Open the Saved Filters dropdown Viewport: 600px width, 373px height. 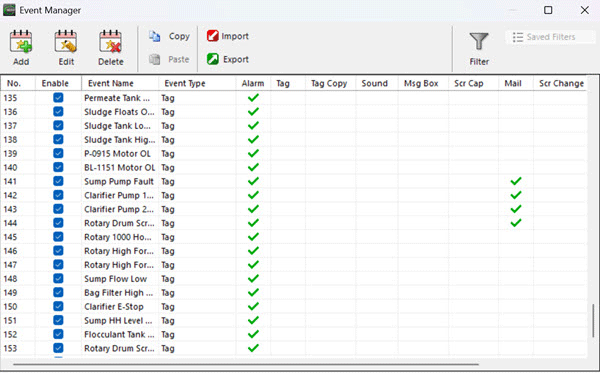550,37
